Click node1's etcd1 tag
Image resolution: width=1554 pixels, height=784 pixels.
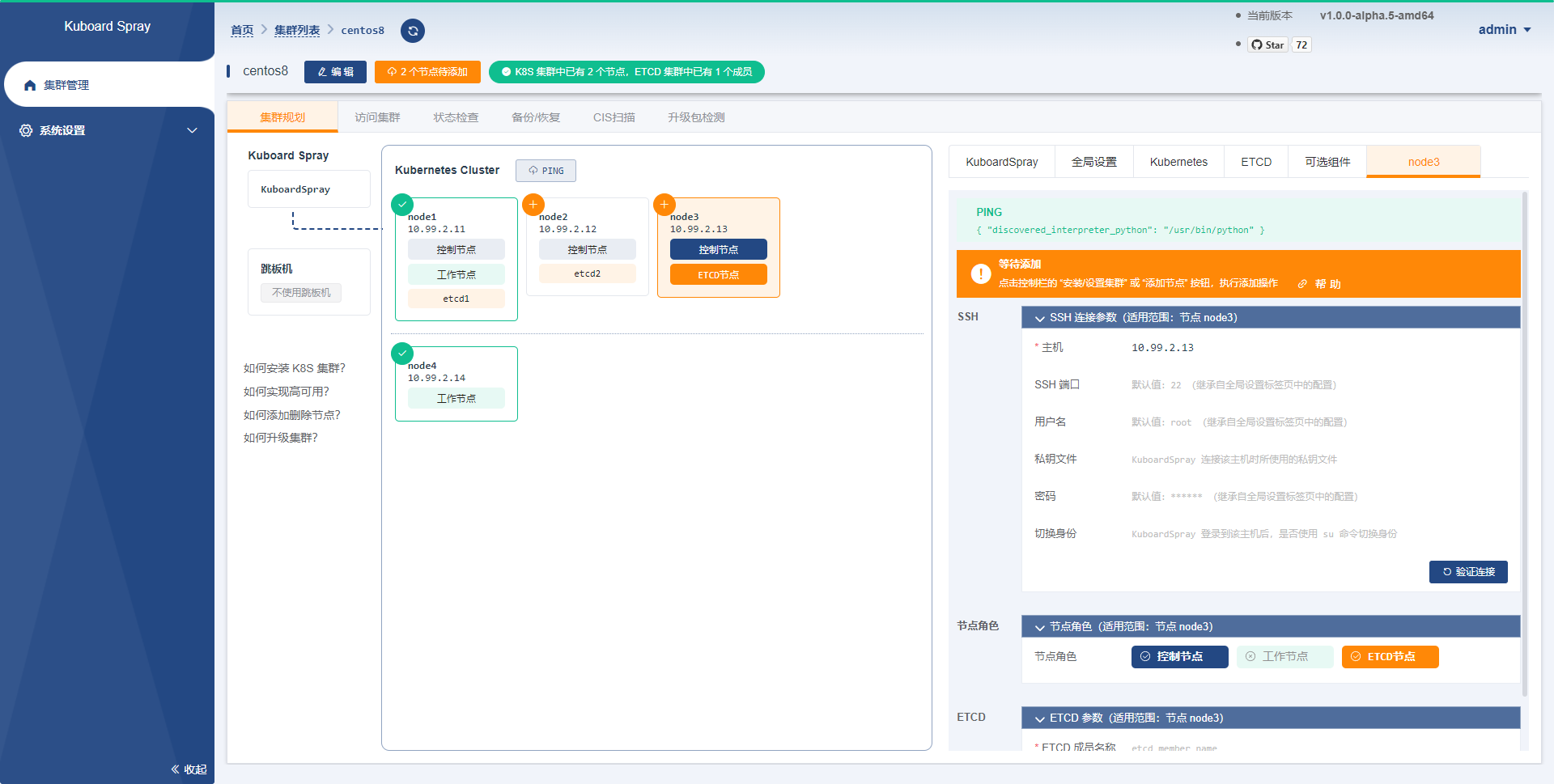pos(456,299)
